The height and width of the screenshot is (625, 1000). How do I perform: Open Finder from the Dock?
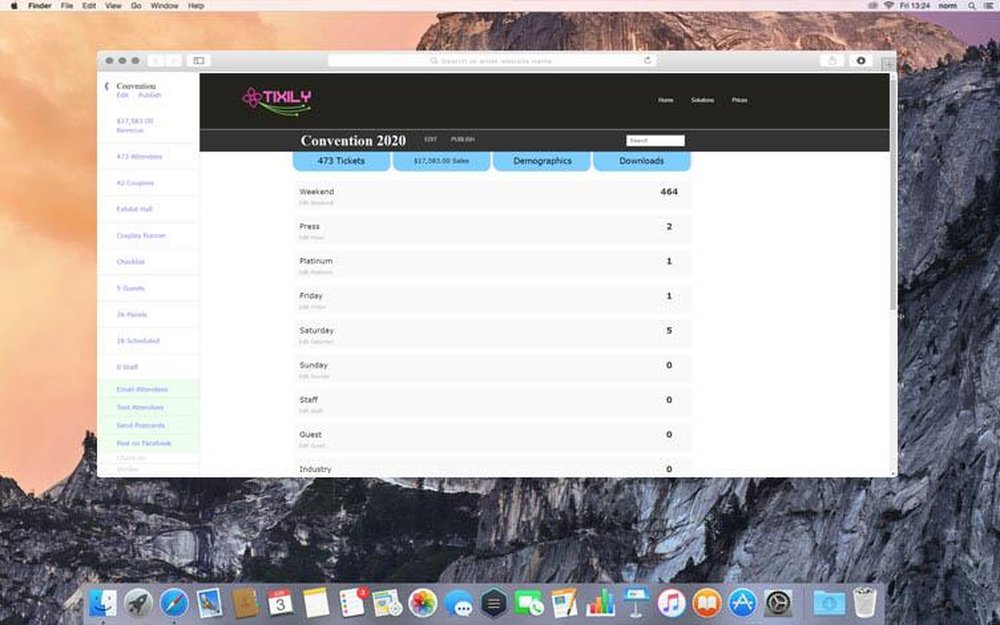(102, 603)
